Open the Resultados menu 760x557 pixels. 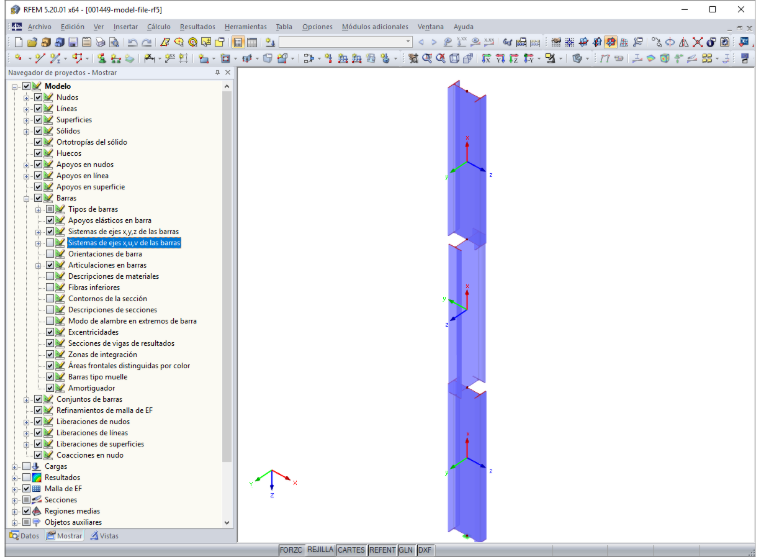197,27
